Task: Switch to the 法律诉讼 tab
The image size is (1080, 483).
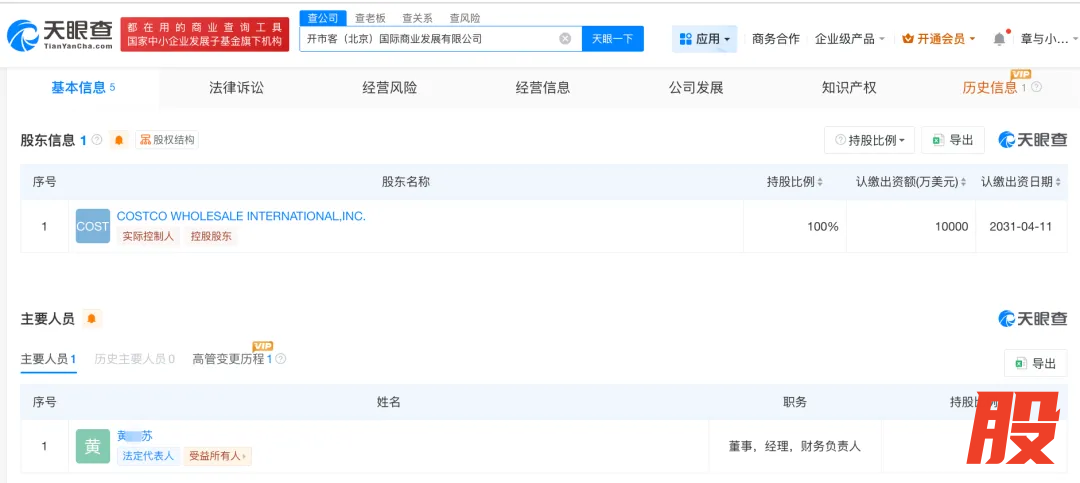Action: pos(236,88)
